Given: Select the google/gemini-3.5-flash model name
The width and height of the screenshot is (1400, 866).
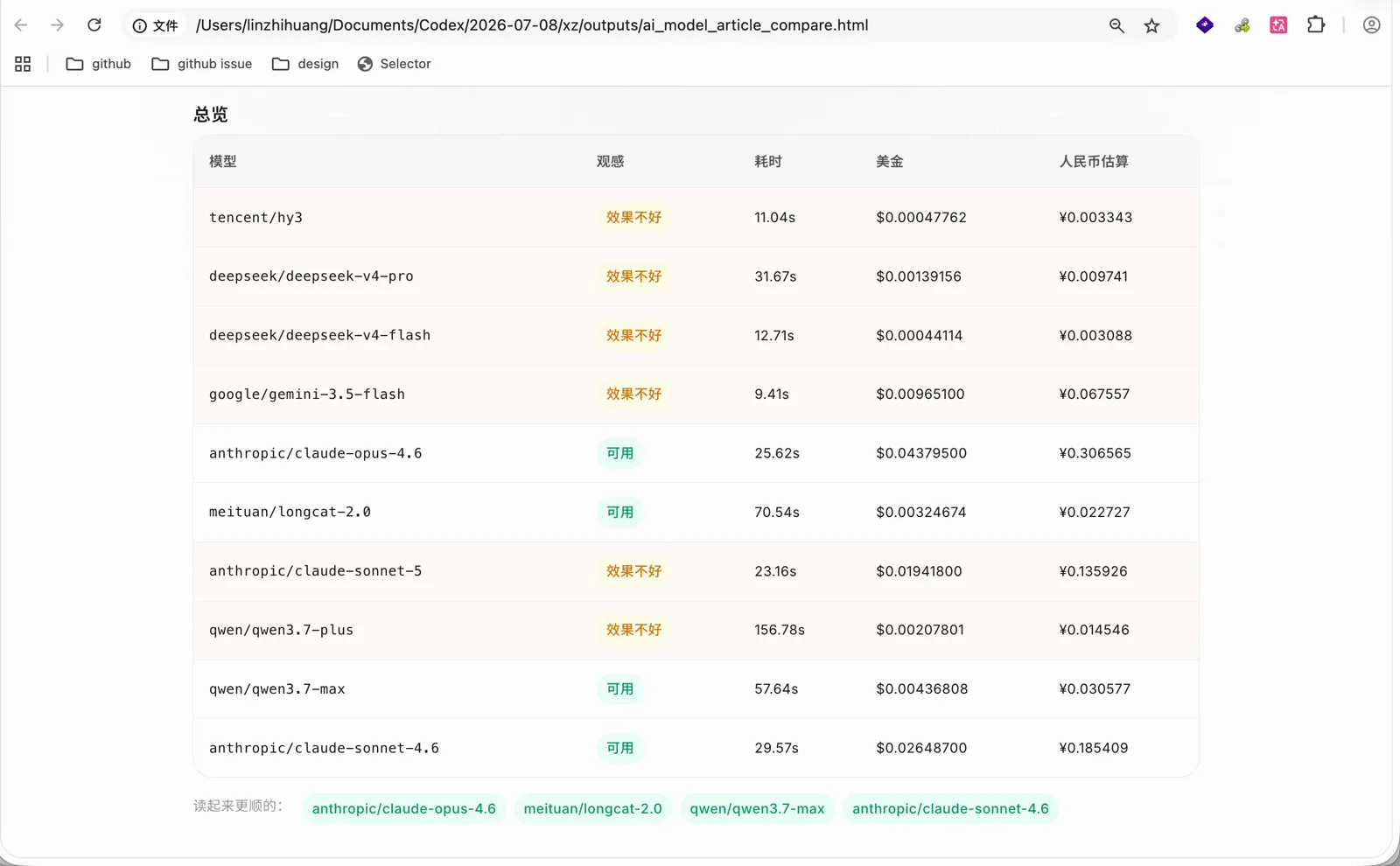Looking at the screenshot, I should click(307, 395).
